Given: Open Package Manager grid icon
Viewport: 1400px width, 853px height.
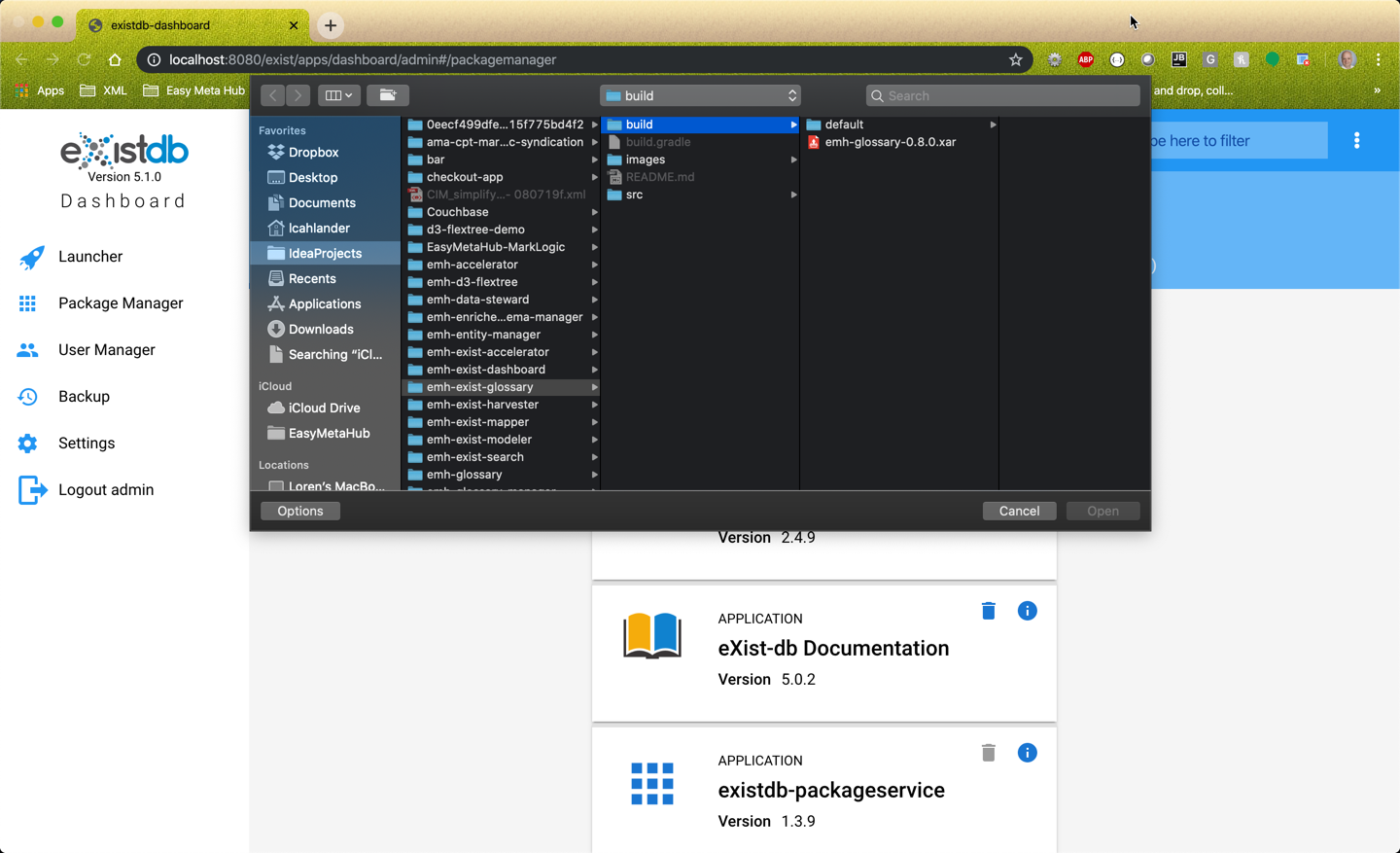Looking at the screenshot, I should click(x=27, y=303).
